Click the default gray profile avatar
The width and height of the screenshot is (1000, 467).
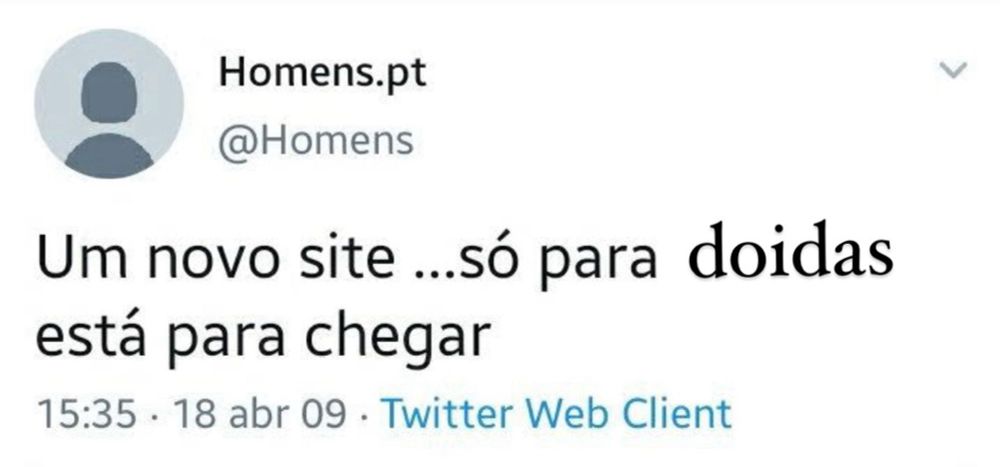coord(109,104)
